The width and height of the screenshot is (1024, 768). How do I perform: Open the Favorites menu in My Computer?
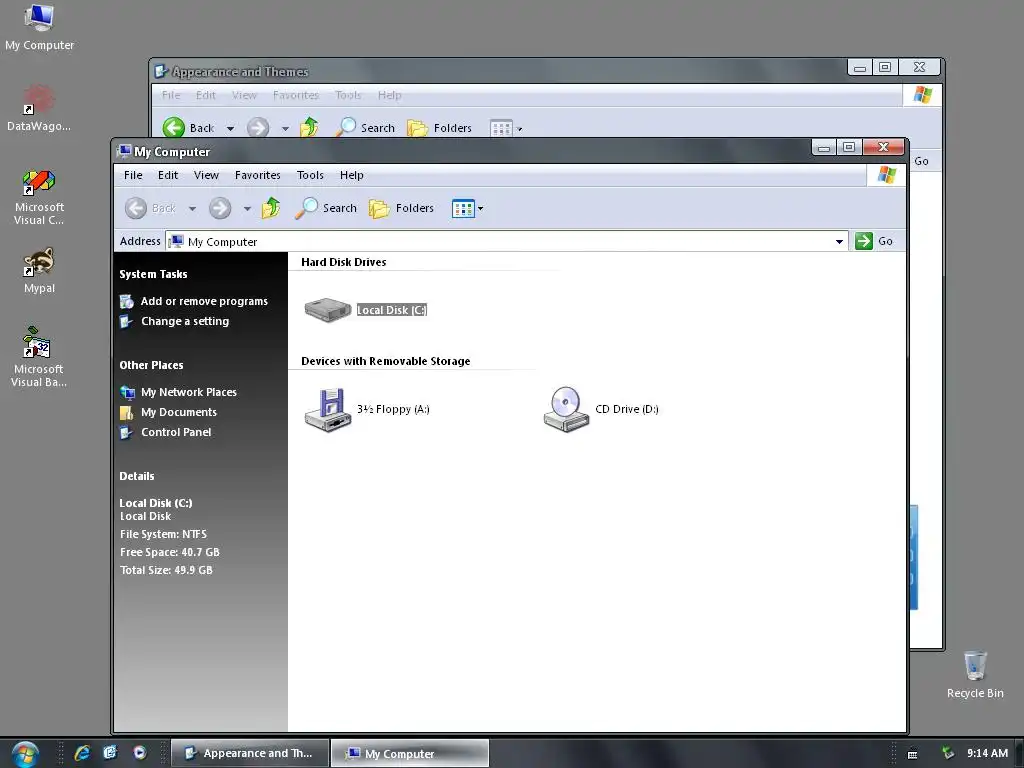258,175
